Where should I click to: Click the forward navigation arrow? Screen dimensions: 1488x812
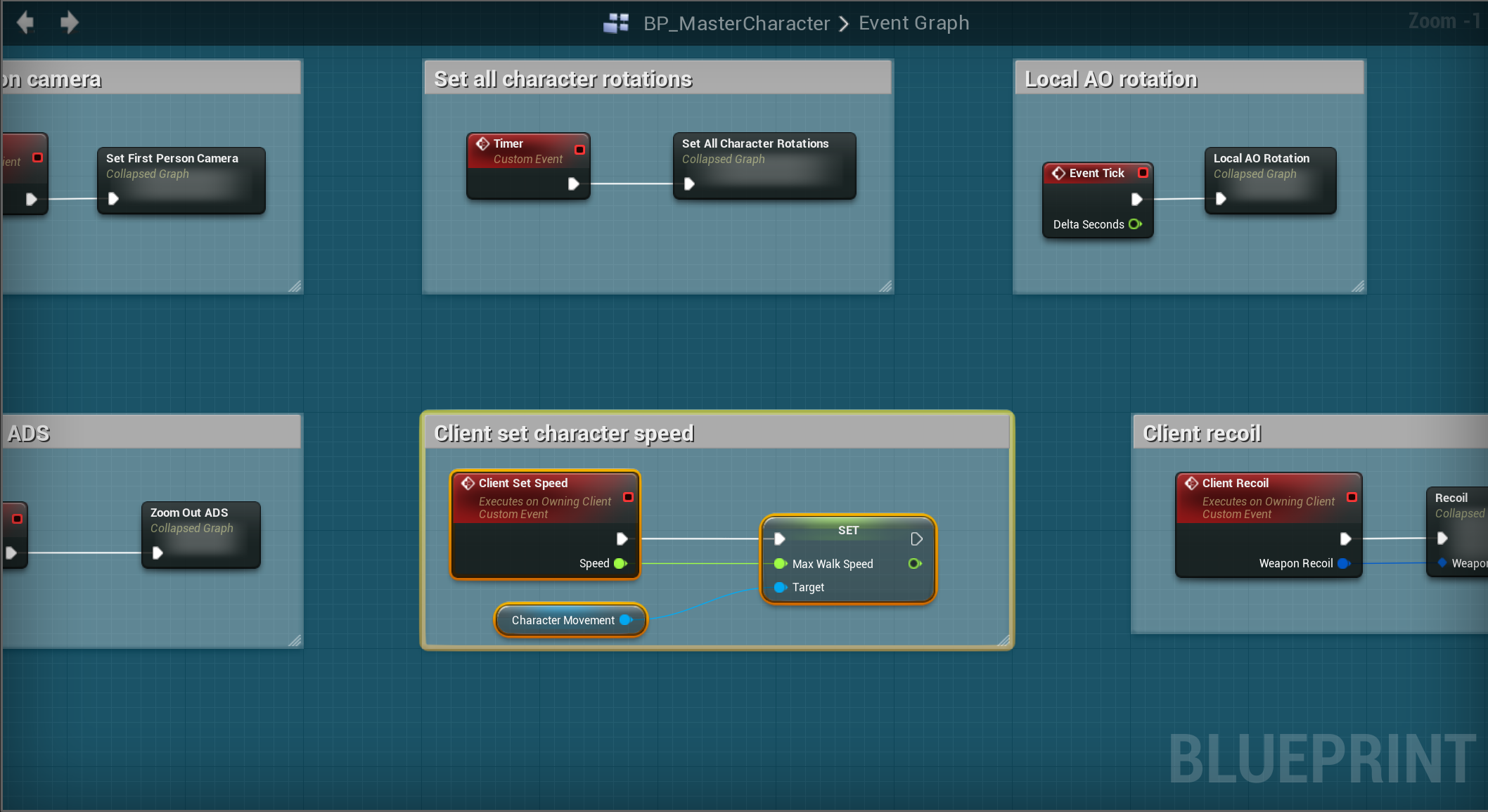coord(69,22)
